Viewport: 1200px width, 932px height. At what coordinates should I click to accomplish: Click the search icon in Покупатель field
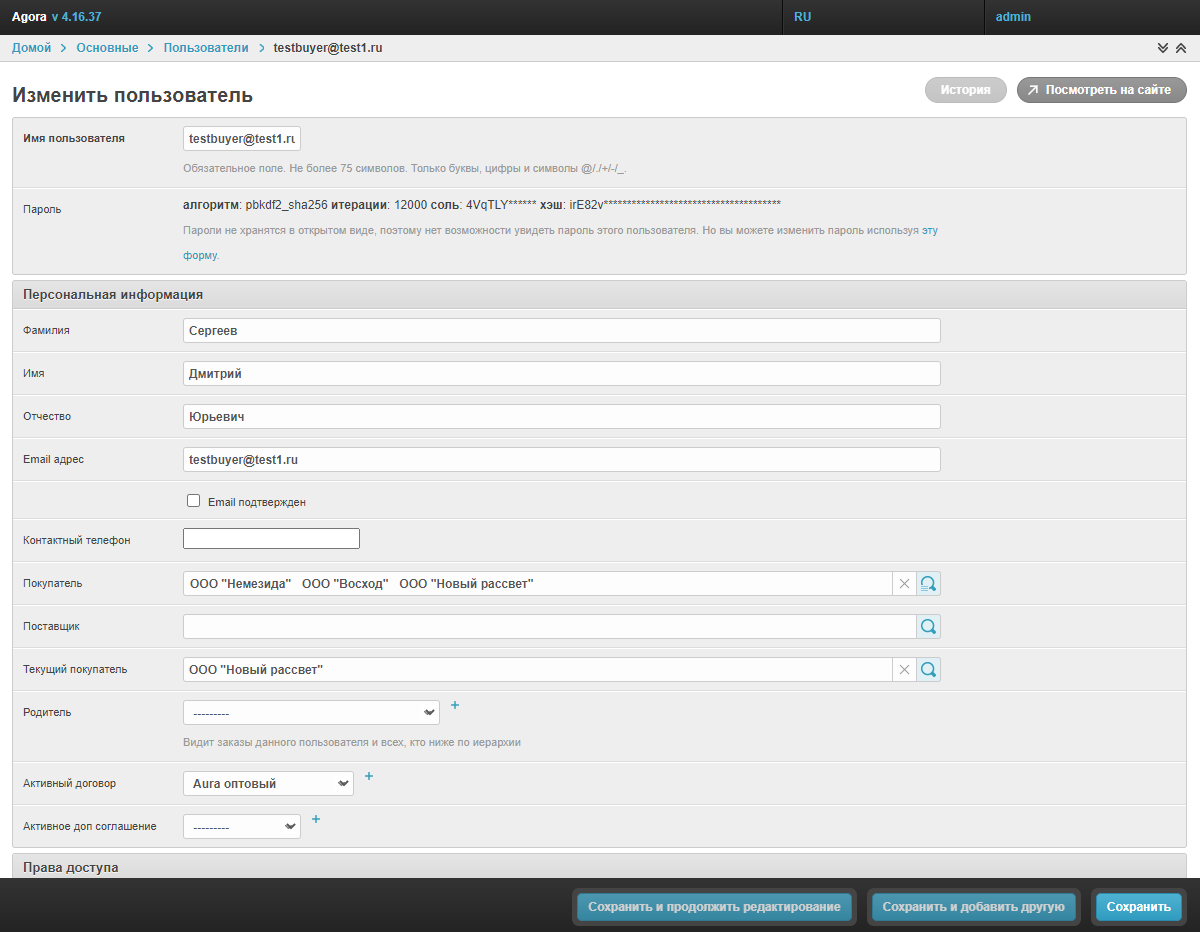click(928, 584)
